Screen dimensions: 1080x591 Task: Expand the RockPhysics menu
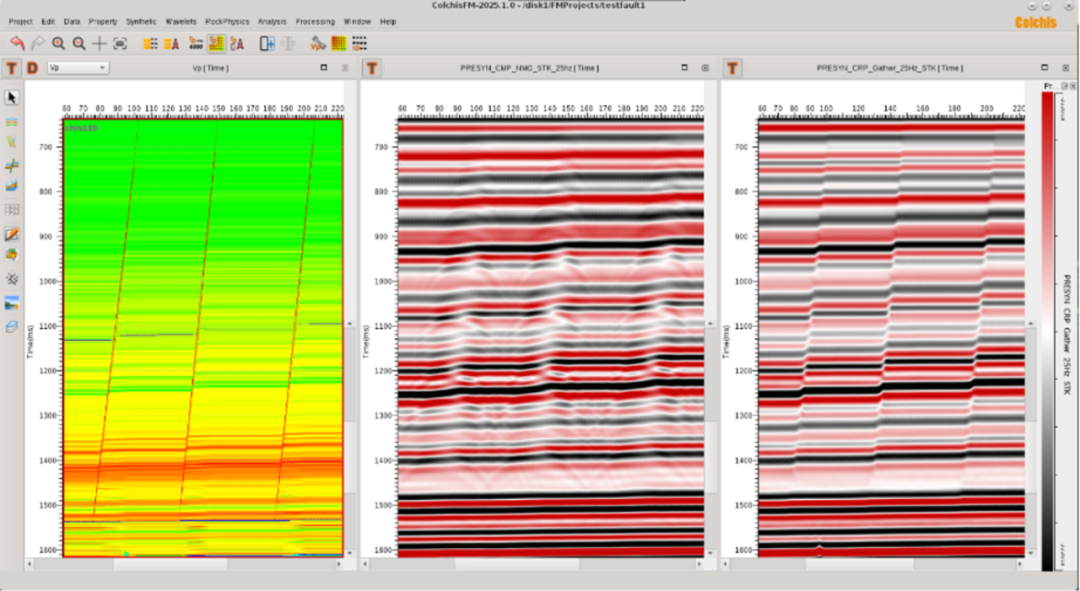pyautogui.click(x=227, y=21)
